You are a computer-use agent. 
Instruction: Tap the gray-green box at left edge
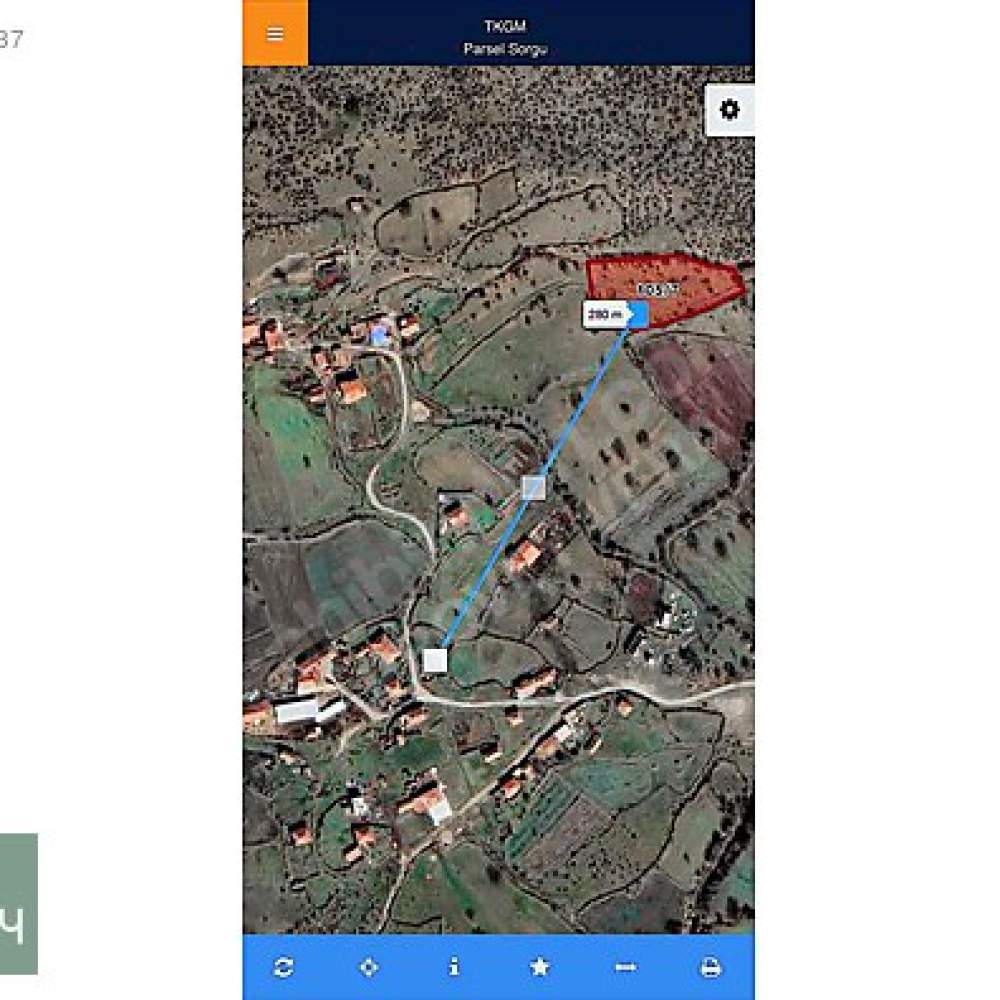18,904
